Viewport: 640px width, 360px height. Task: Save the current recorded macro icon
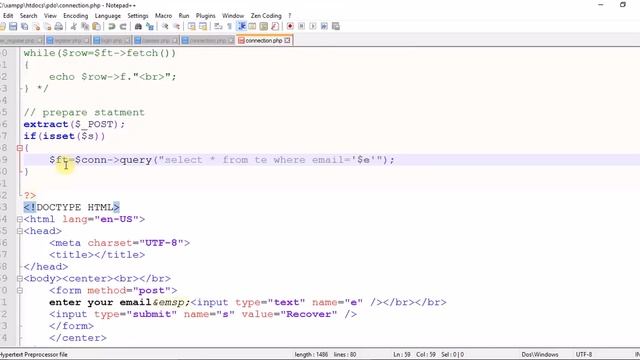(336, 27)
